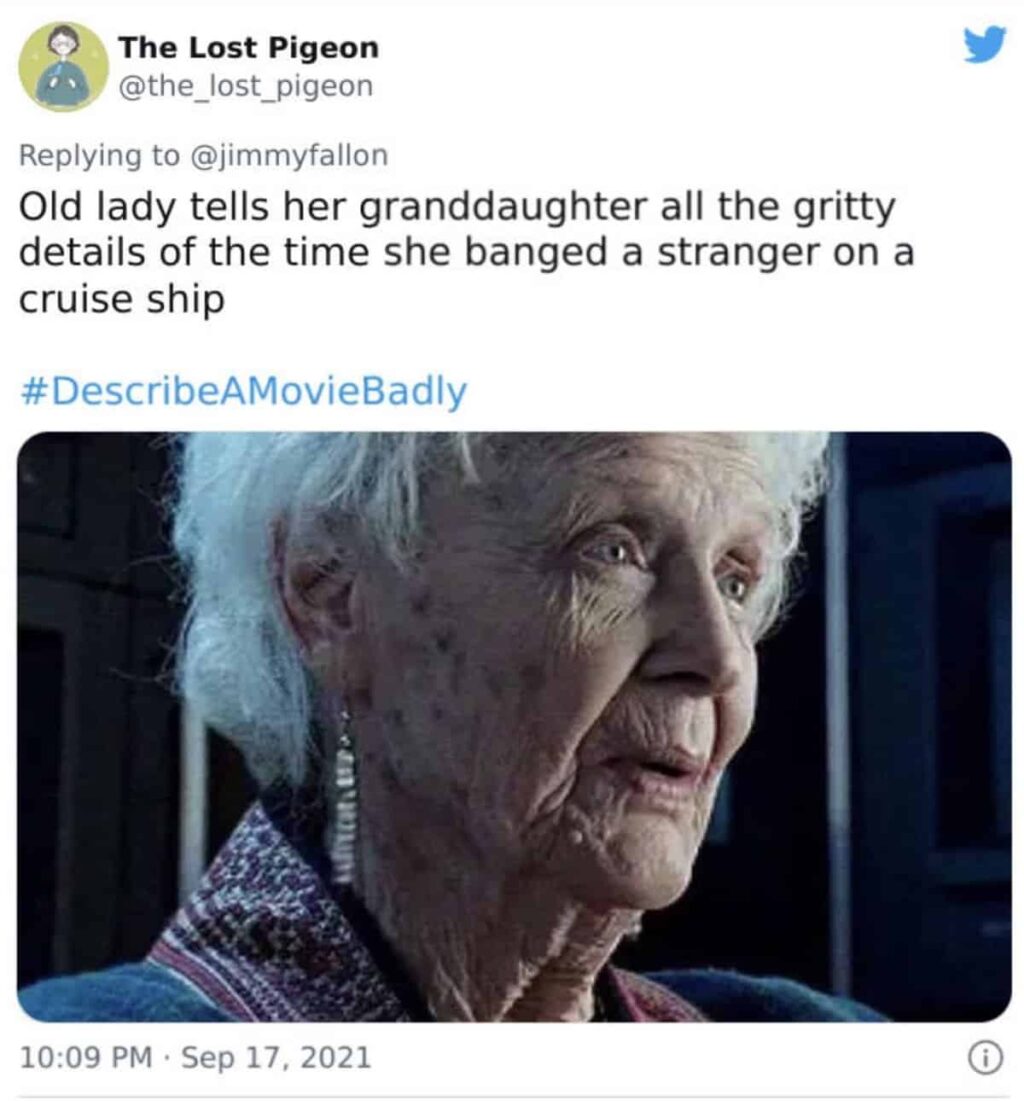The height and width of the screenshot is (1101, 1024).
Task: Click the dark background right of face
Action: click(920, 702)
